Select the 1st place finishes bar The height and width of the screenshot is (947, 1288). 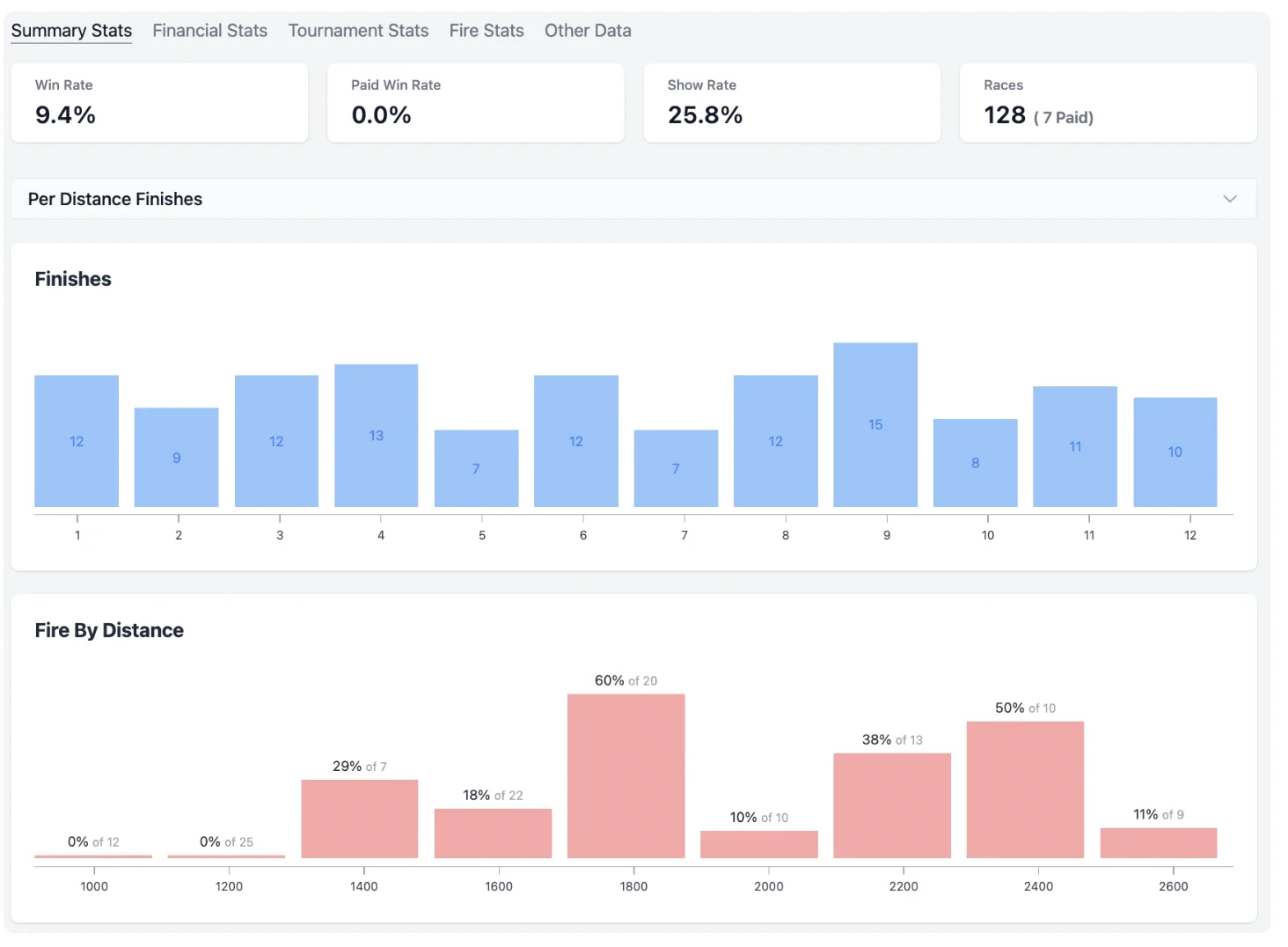77,441
